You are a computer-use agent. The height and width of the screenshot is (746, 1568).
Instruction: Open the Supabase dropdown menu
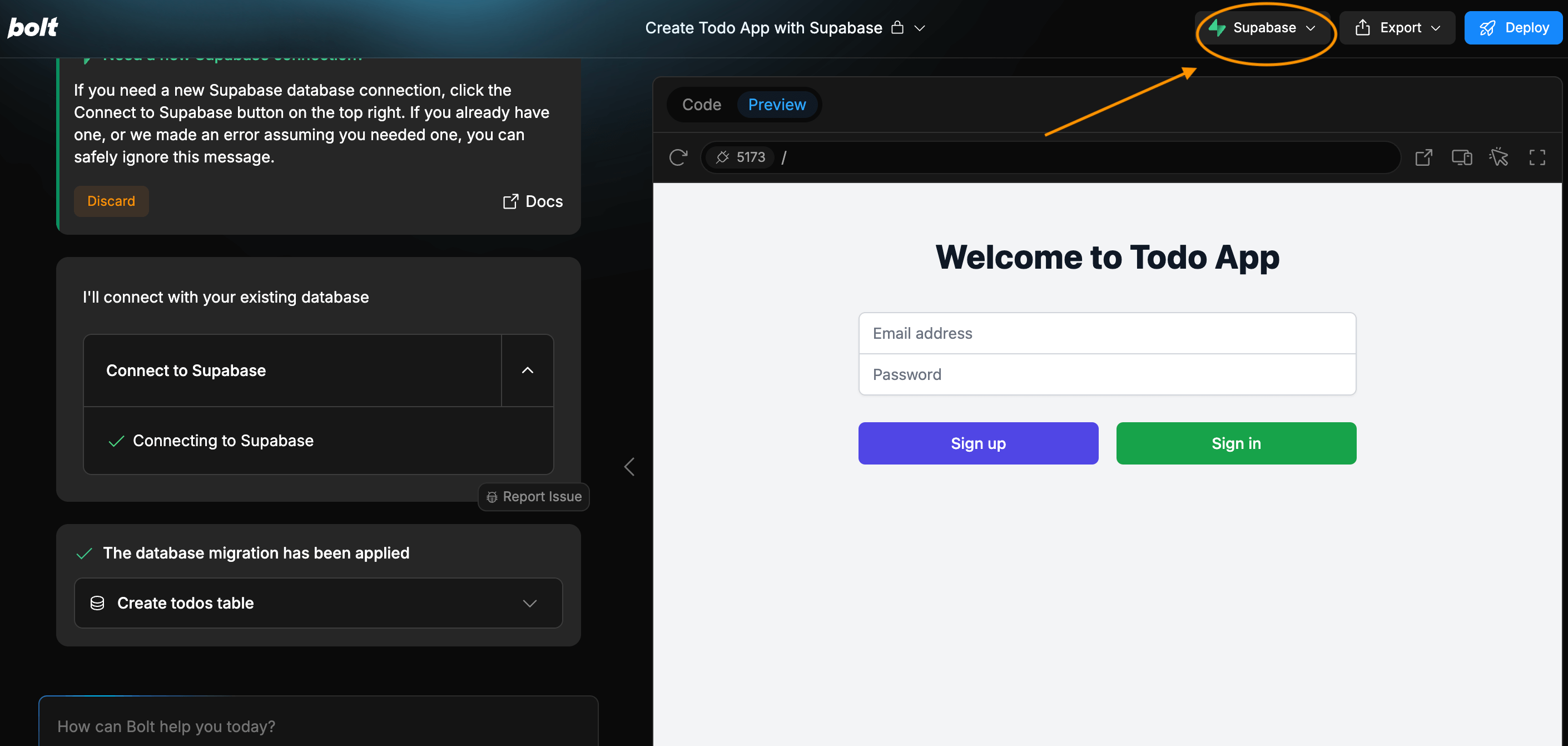tap(1264, 27)
